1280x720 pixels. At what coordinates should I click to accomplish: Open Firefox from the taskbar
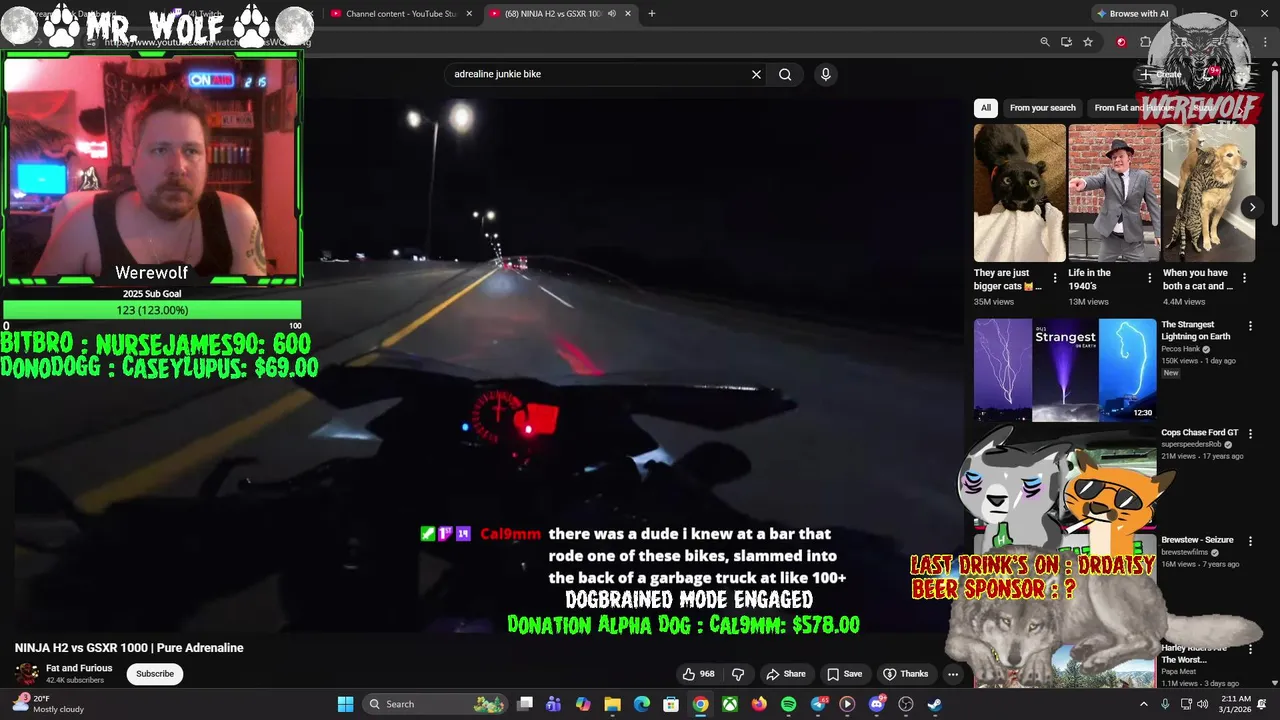pyautogui.click(x=759, y=704)
